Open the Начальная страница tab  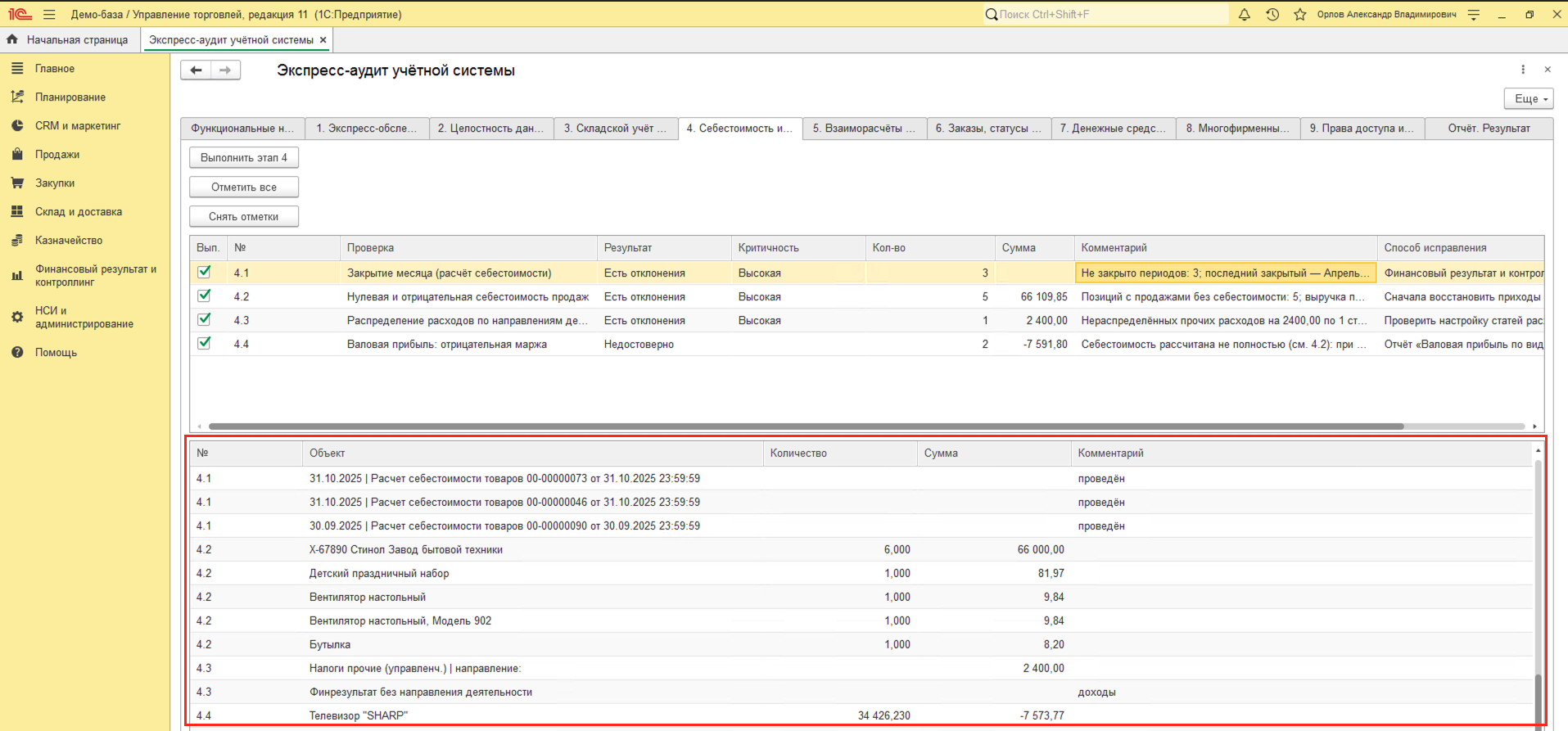point(70,39)
